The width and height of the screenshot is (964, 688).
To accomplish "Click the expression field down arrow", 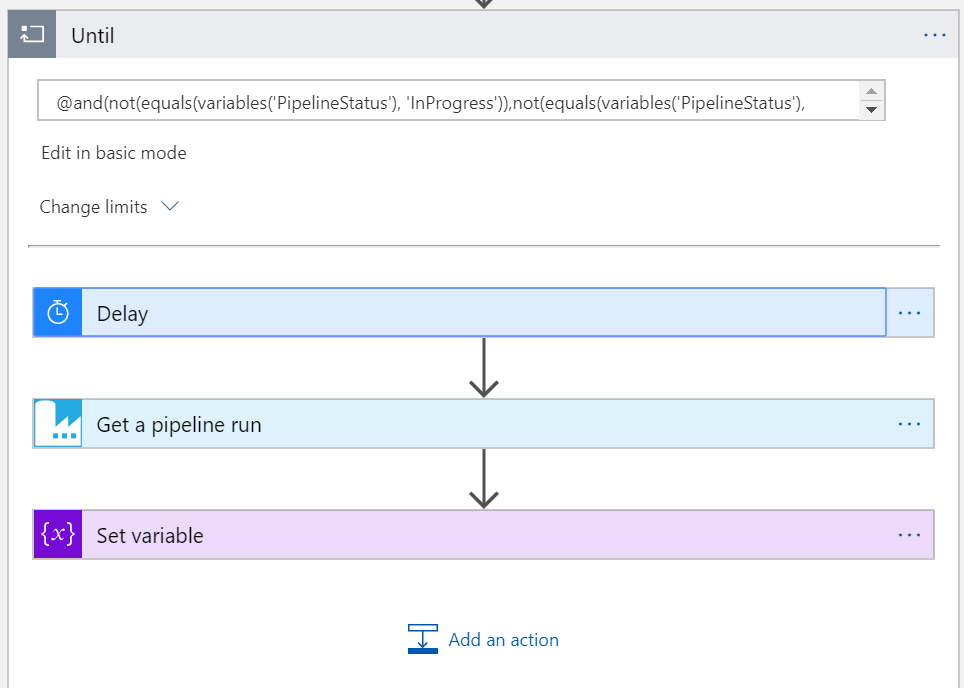I will click(x=871, y=110).
